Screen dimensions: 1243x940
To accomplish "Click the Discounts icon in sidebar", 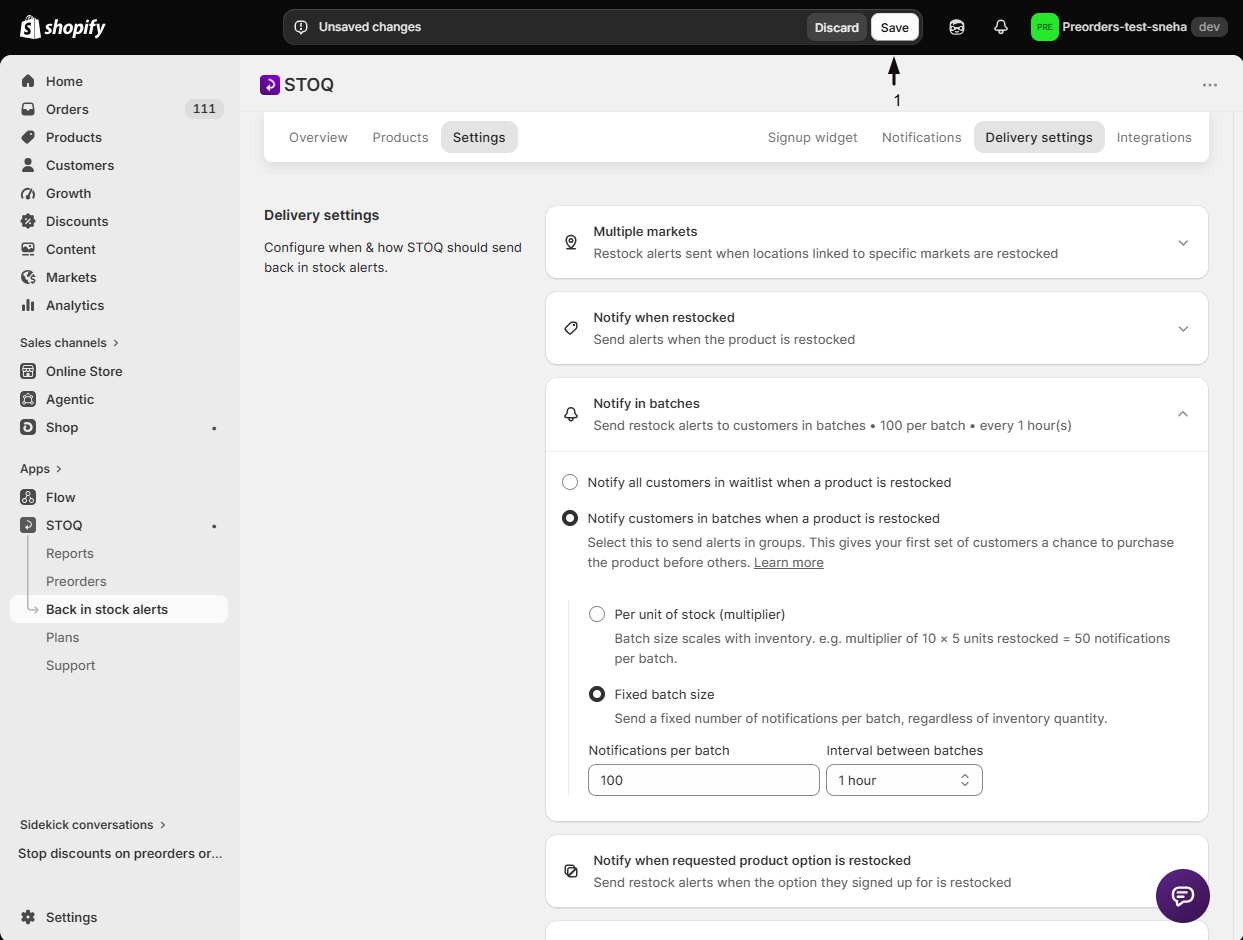I will pyautogui.click(x=28, y=221).
